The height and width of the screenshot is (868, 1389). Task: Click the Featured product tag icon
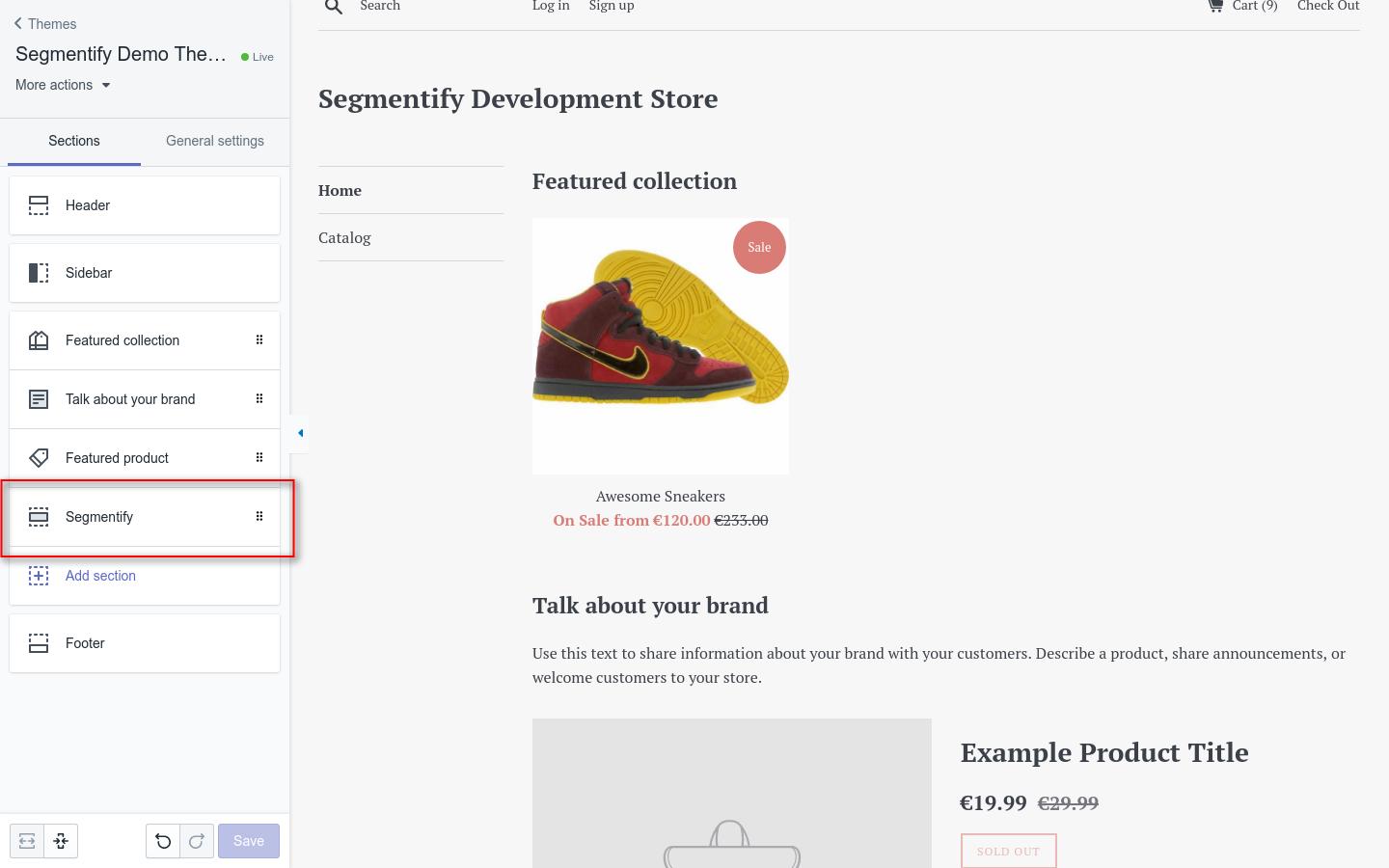click(x=39, y=458)
